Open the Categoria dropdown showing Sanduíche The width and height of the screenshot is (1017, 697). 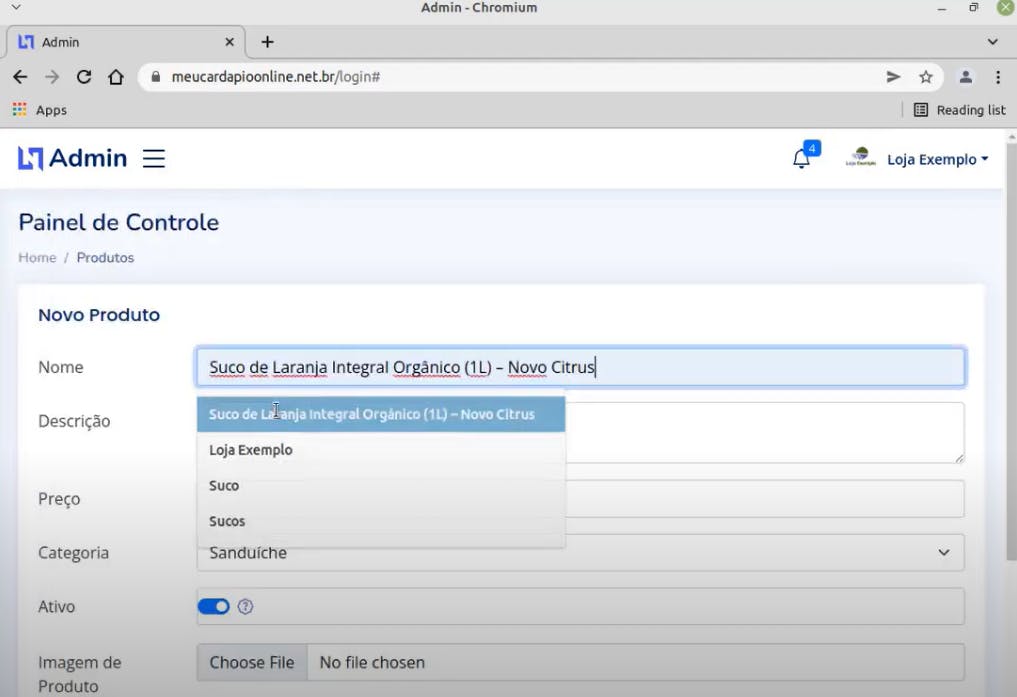580,553
